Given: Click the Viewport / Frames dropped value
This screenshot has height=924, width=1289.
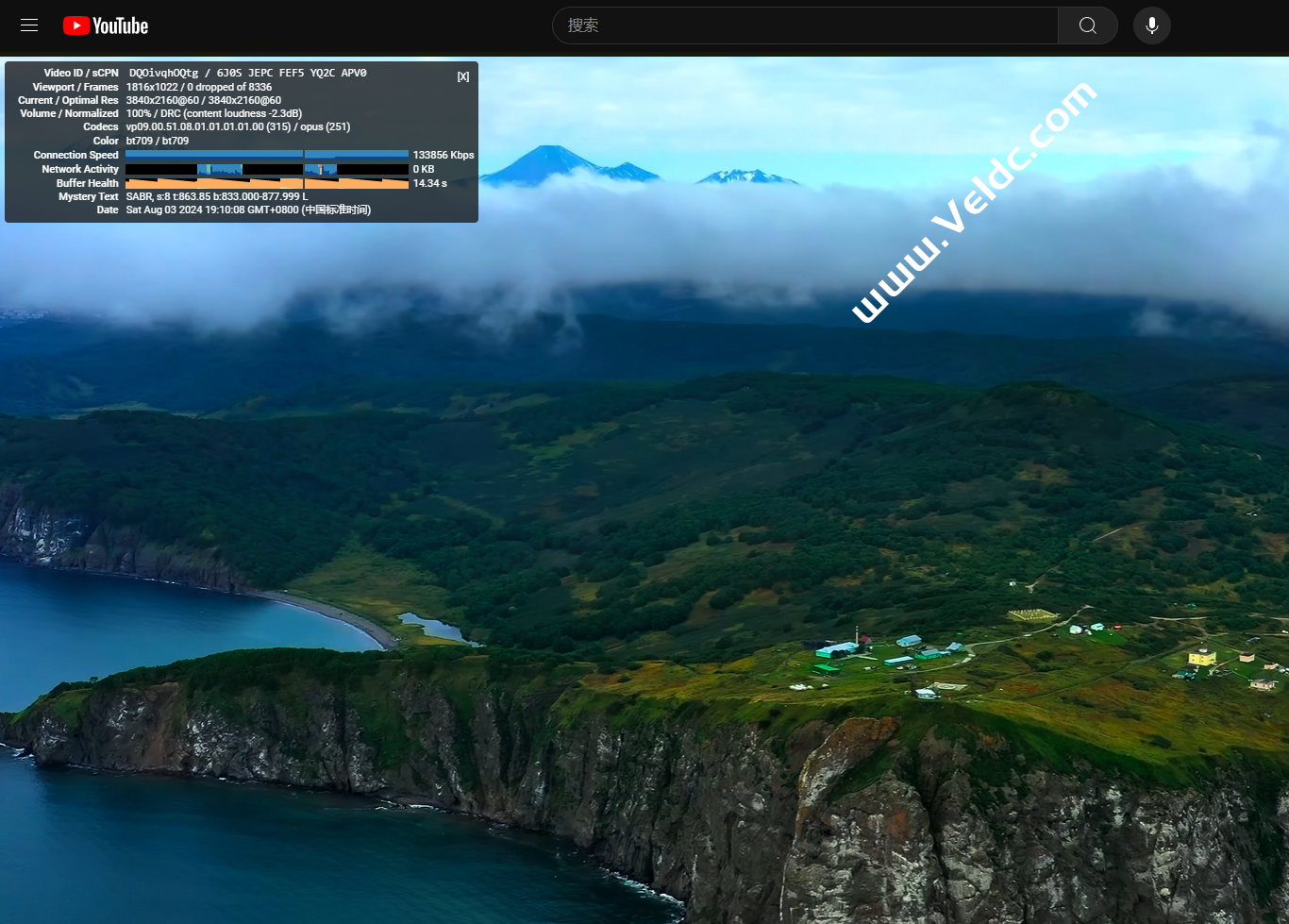Looking at the screenshot, I should pyautogui.click(x=198, y=87).
